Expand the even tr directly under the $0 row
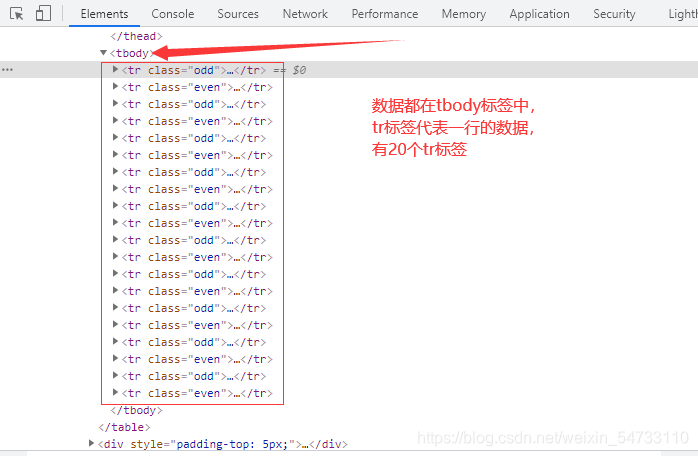Image resolution: width=698 pixels, height=456 pixels. coord(115,86)
